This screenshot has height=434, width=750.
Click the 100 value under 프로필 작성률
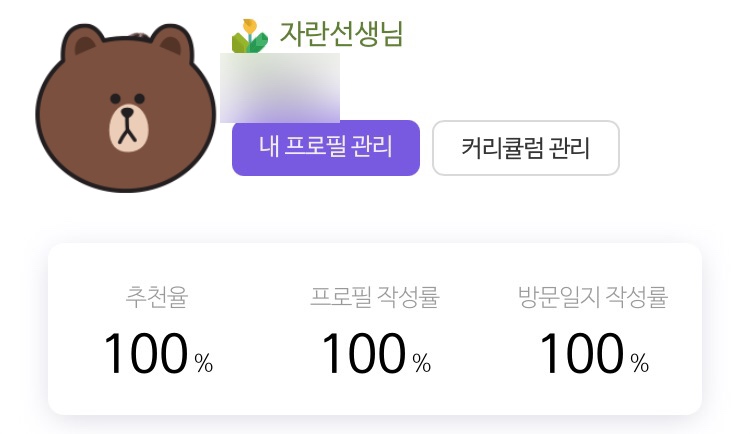click(364, 353)
